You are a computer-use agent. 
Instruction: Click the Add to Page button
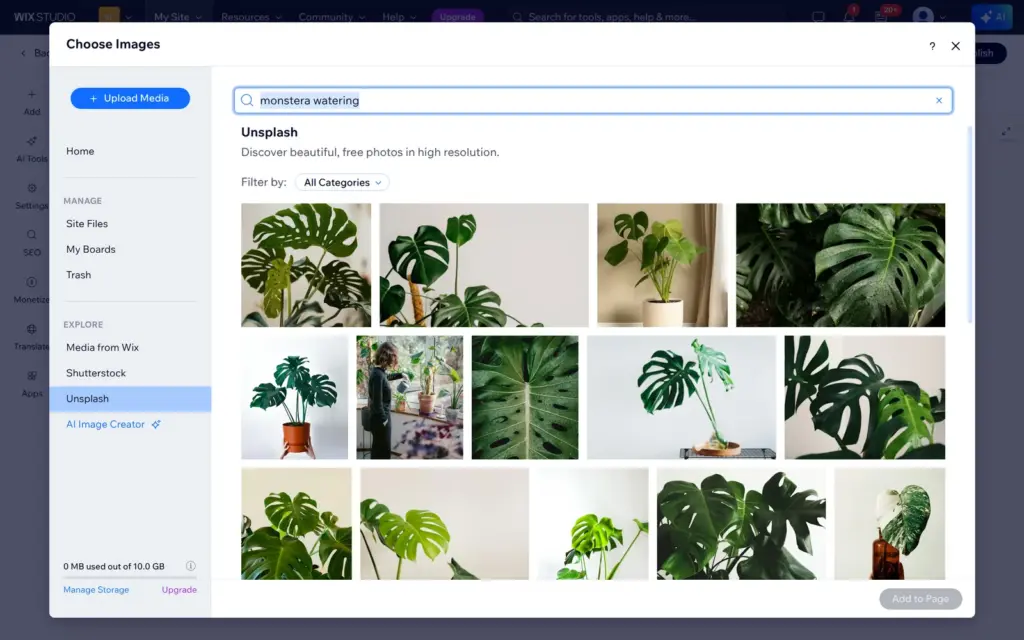[x=920, y=599]
